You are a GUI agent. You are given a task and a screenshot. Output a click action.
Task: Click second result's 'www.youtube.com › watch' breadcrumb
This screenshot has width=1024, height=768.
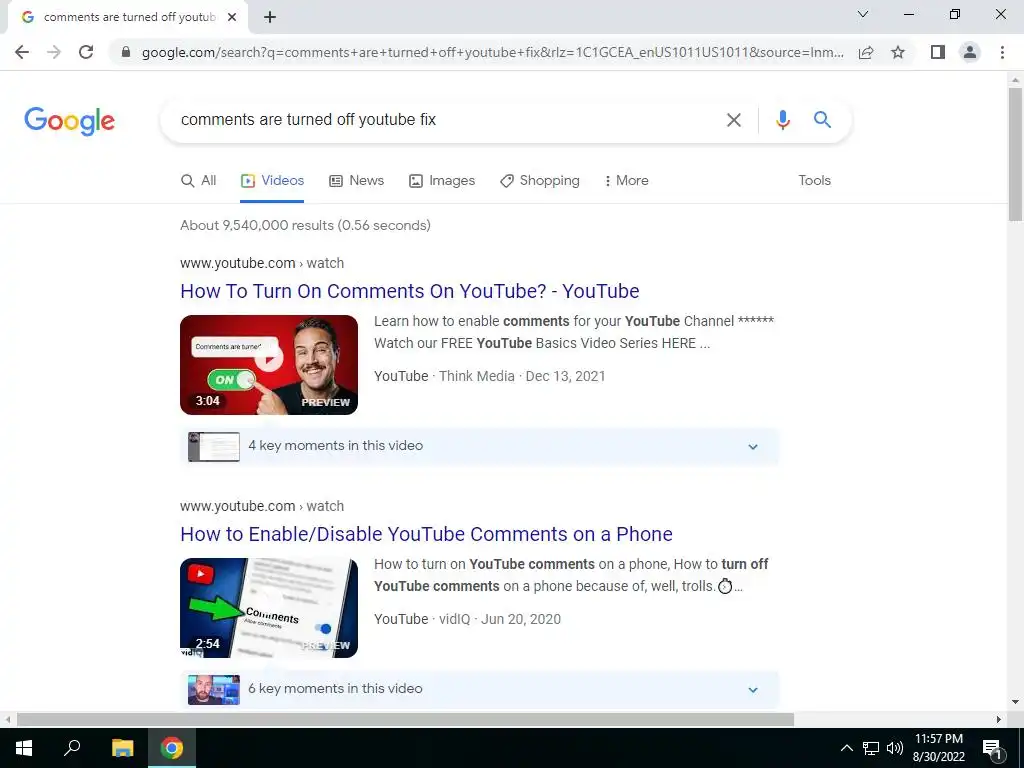point(262,506)
